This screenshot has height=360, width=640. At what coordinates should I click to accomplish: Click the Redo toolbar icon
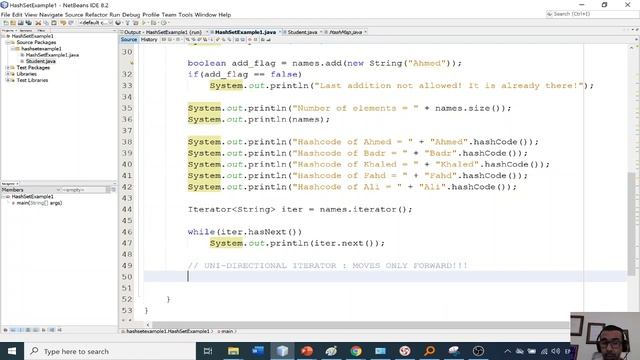pyautogui.click(x=71, y=23)
